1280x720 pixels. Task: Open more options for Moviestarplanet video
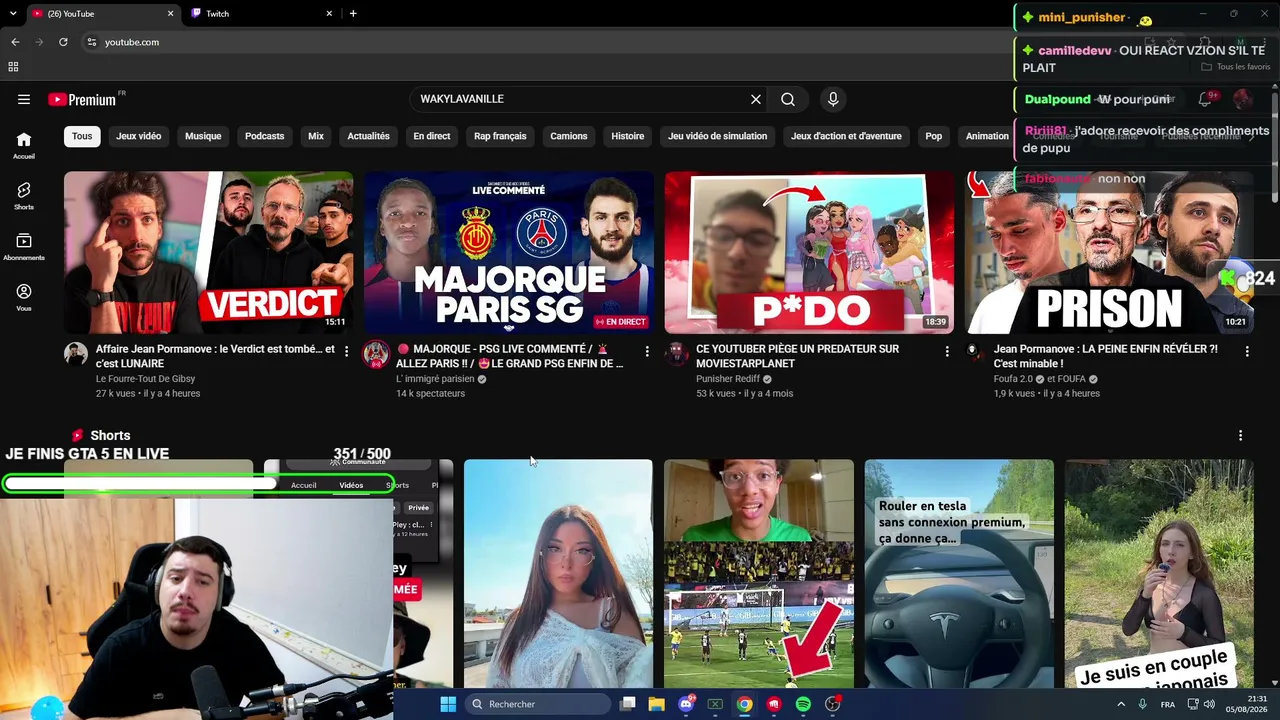[947, 352]
